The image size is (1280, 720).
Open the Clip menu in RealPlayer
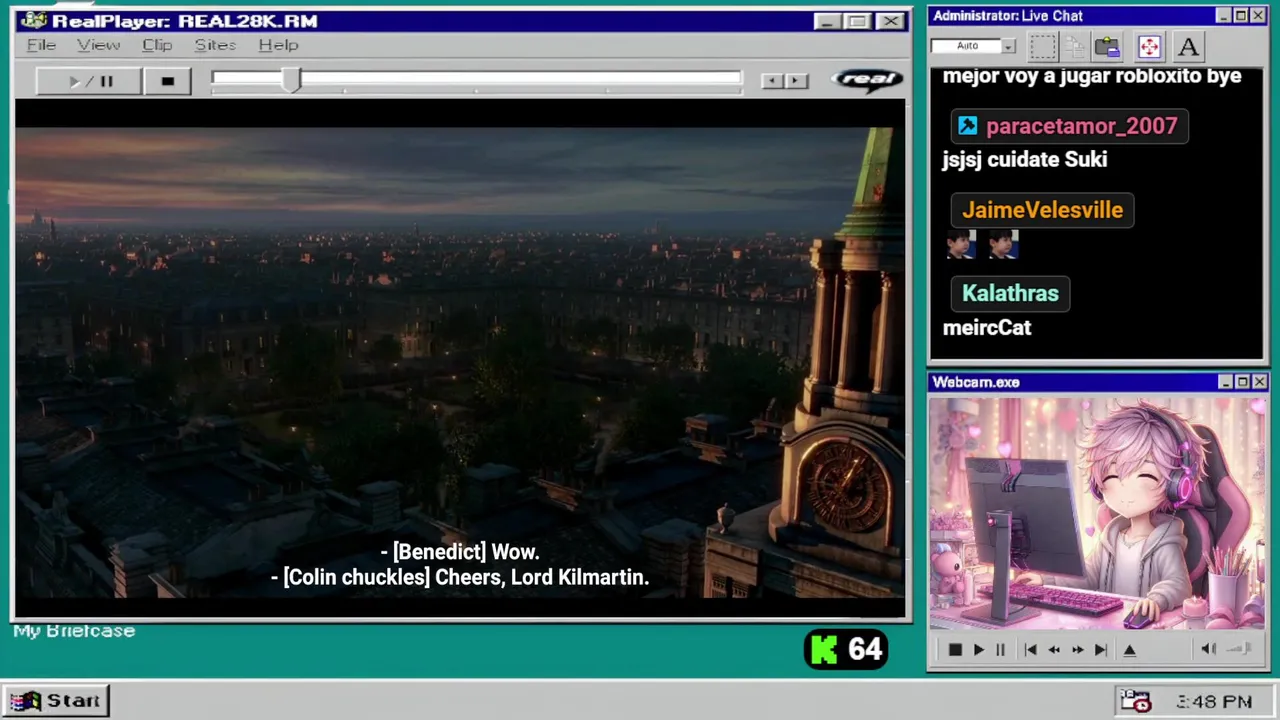[157, 45]
